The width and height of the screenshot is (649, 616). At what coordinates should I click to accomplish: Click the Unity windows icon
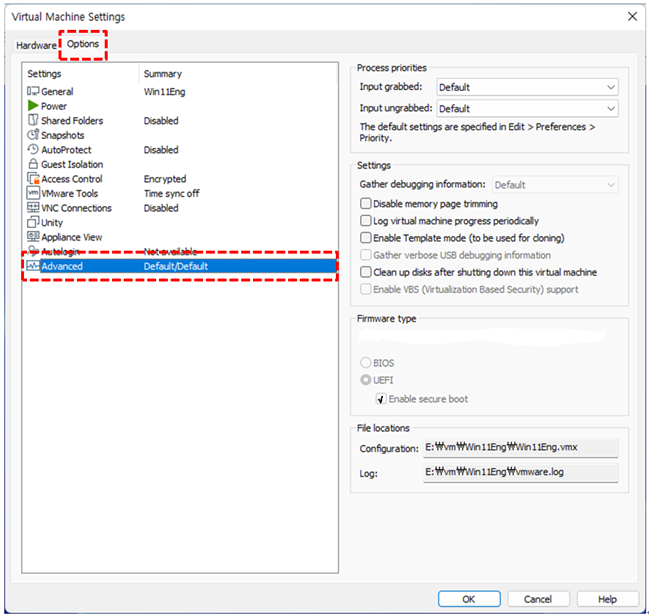pos(33,222)
